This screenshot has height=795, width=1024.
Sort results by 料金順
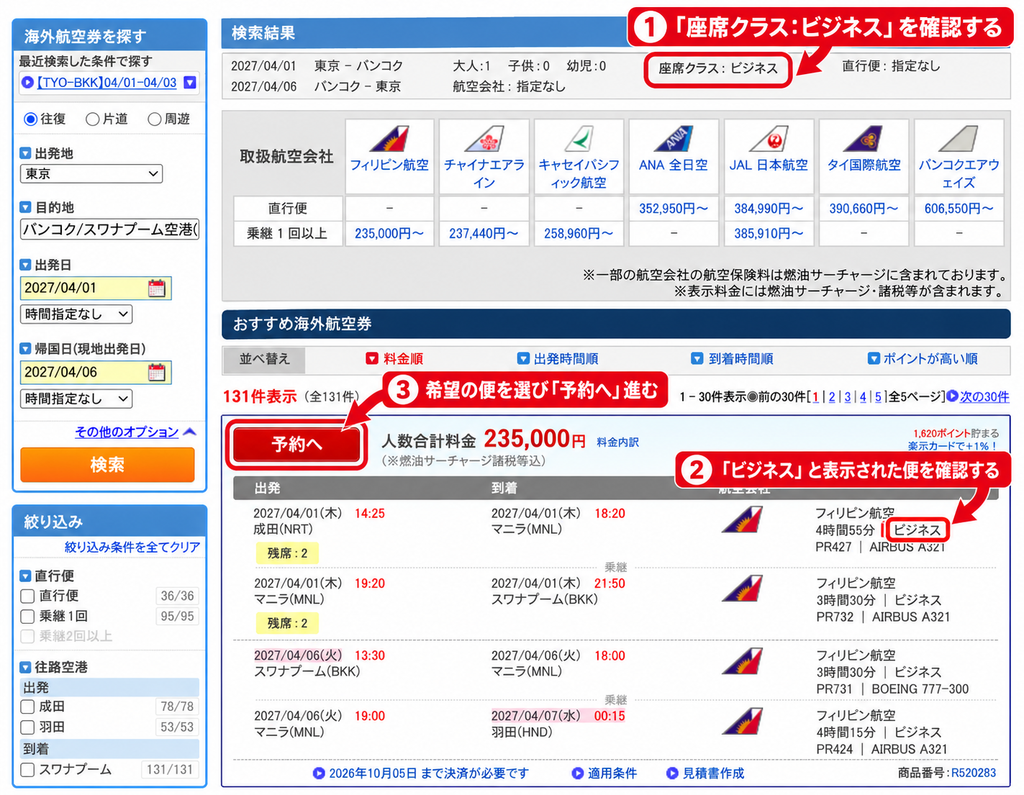coord(403,358)
